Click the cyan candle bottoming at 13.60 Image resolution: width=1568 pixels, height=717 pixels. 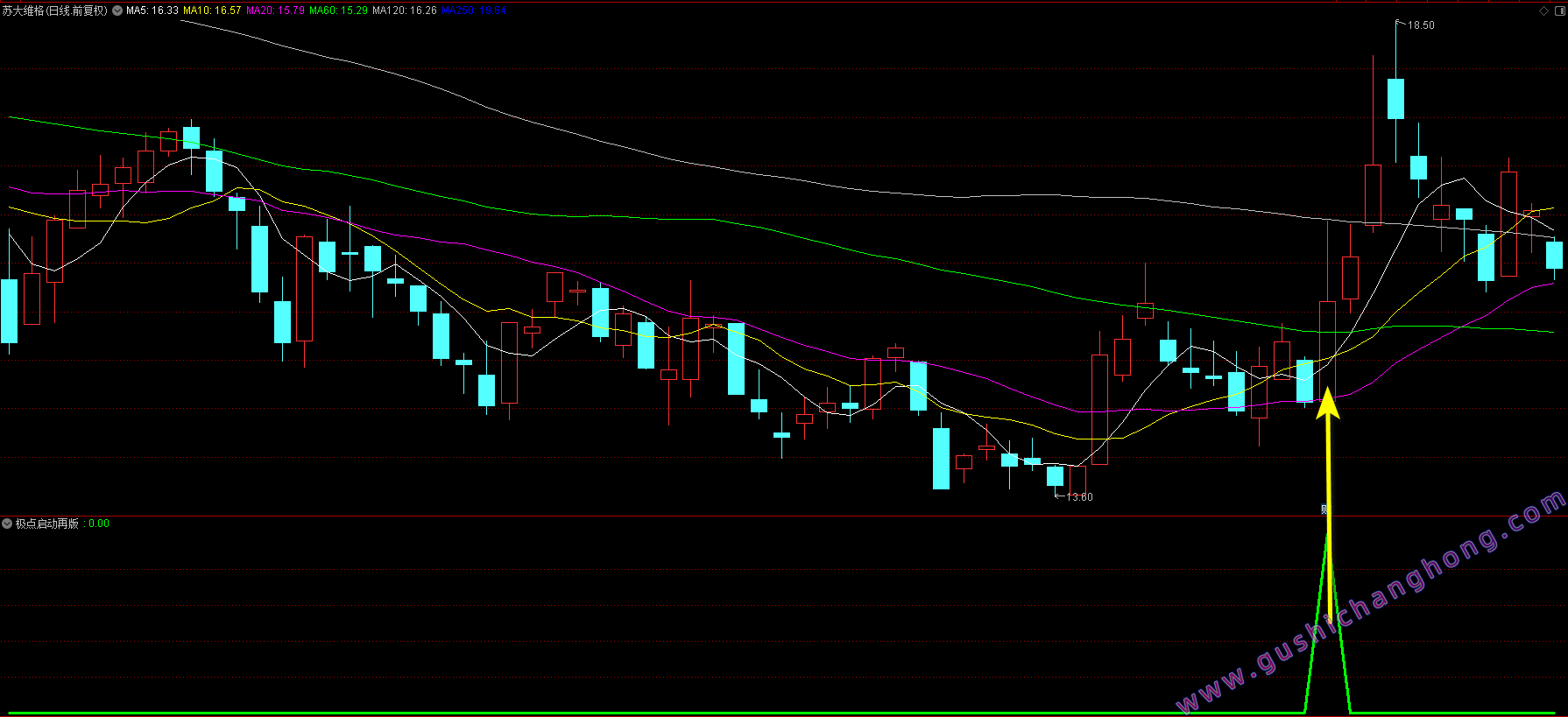click(1055, 475)
